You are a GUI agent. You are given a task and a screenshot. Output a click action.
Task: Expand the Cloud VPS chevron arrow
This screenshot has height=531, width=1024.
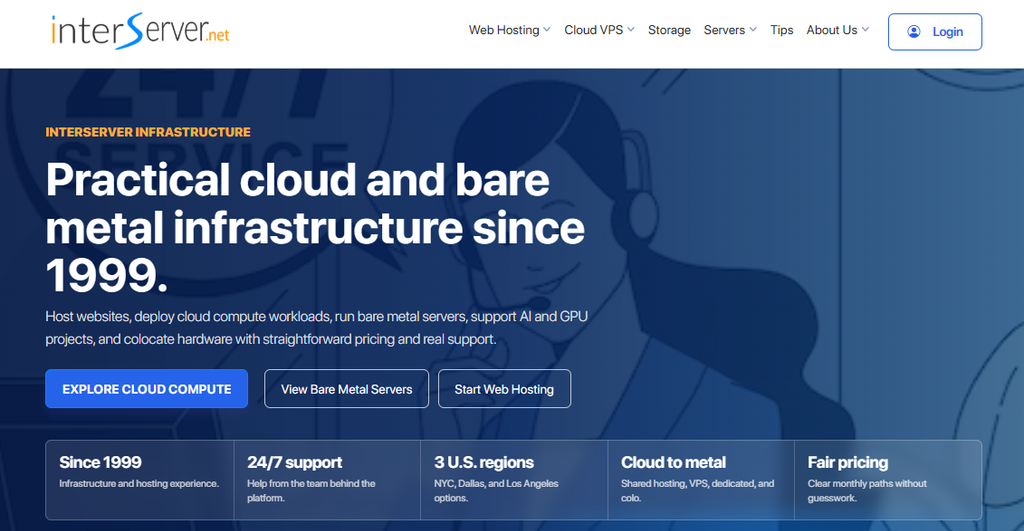pos(631,29)
